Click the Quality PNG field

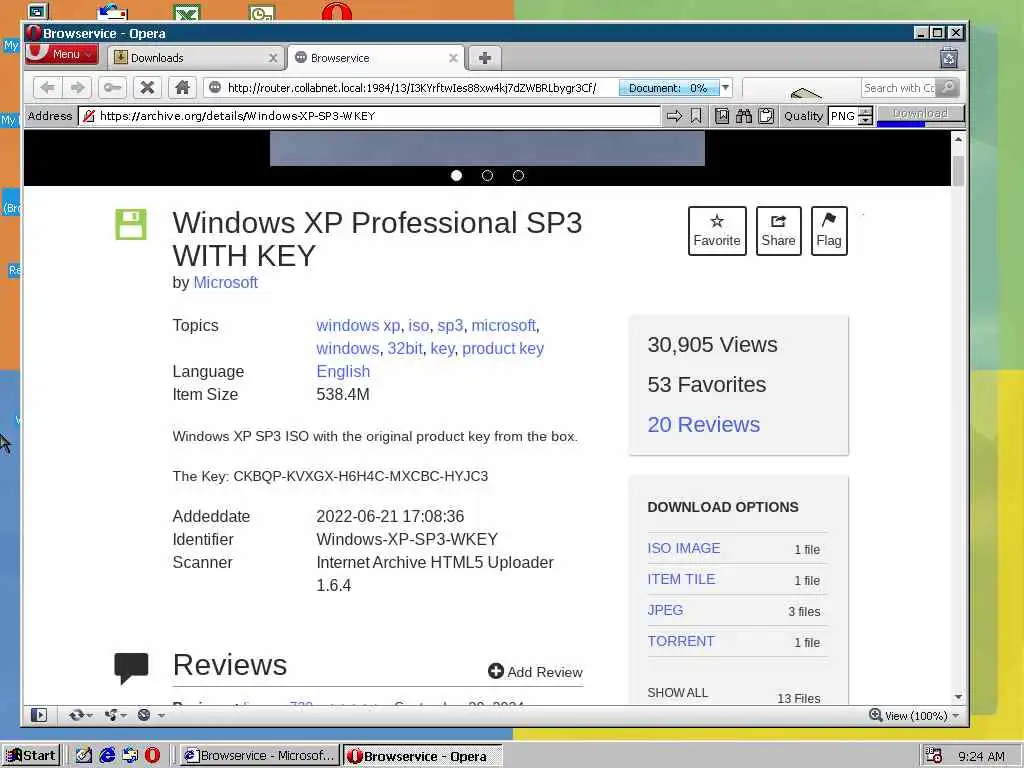pos(843,116)
